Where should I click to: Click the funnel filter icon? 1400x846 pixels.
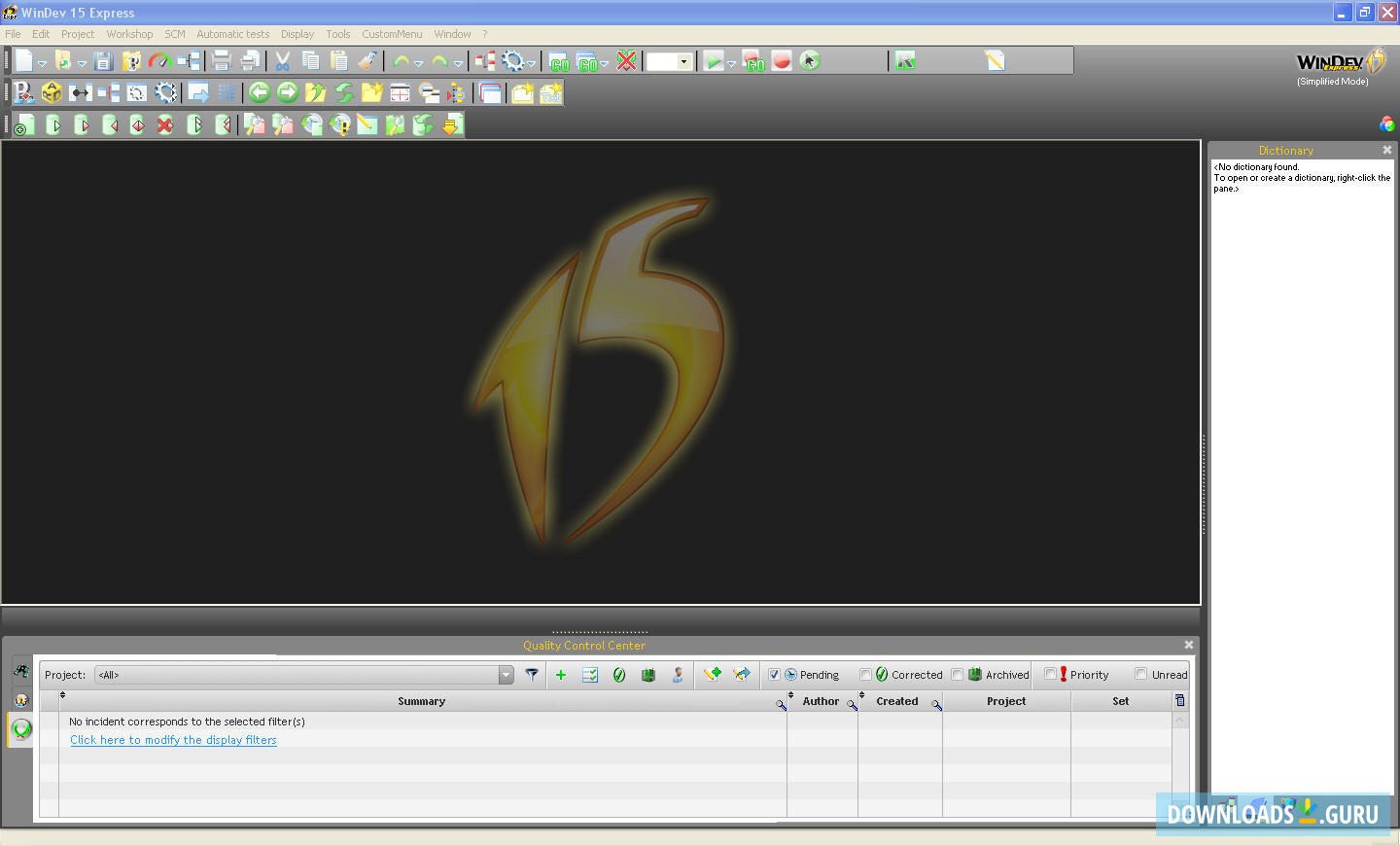[532, 674]
